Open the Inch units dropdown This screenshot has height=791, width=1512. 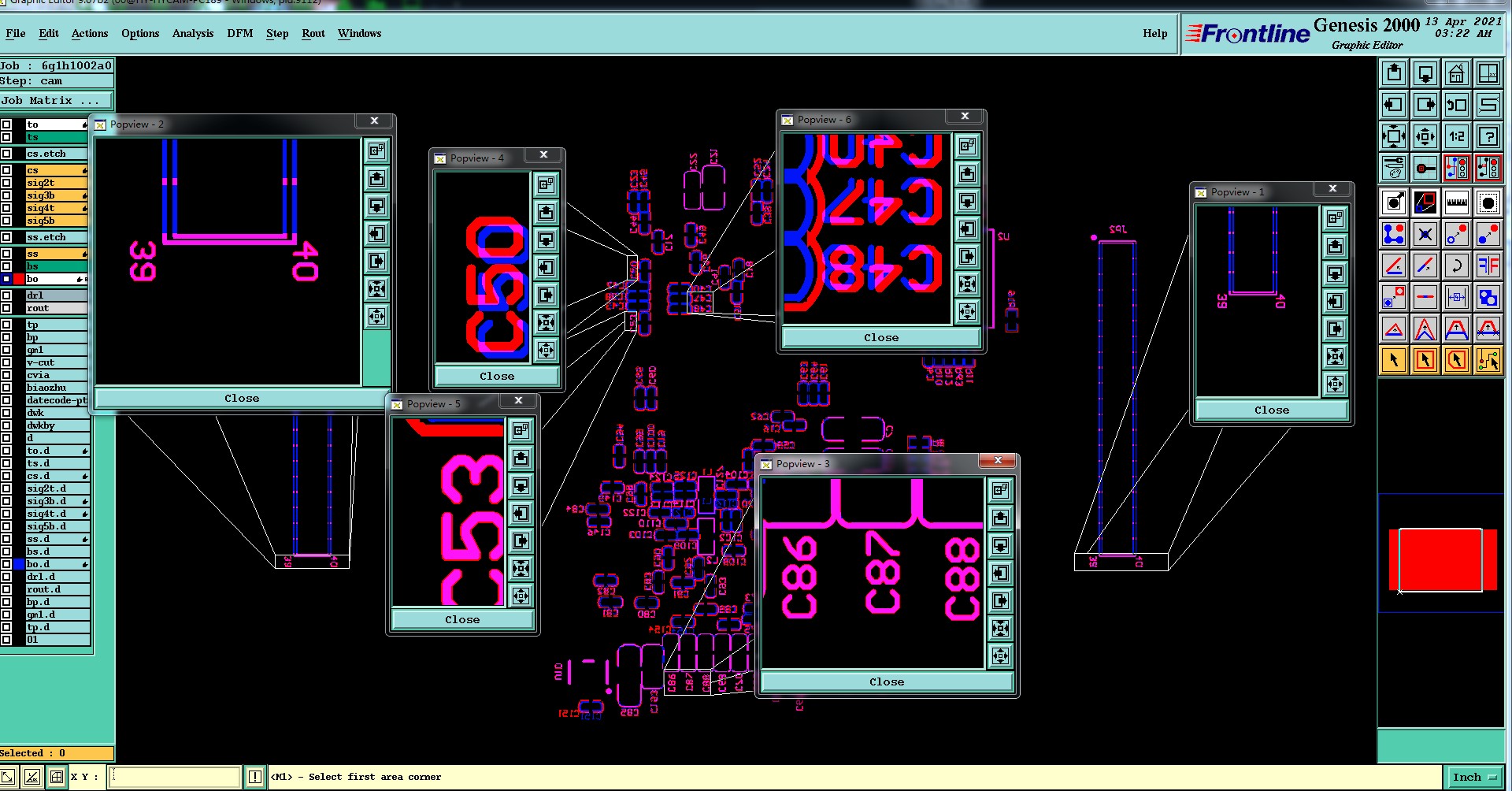(x=1473, y=777)
